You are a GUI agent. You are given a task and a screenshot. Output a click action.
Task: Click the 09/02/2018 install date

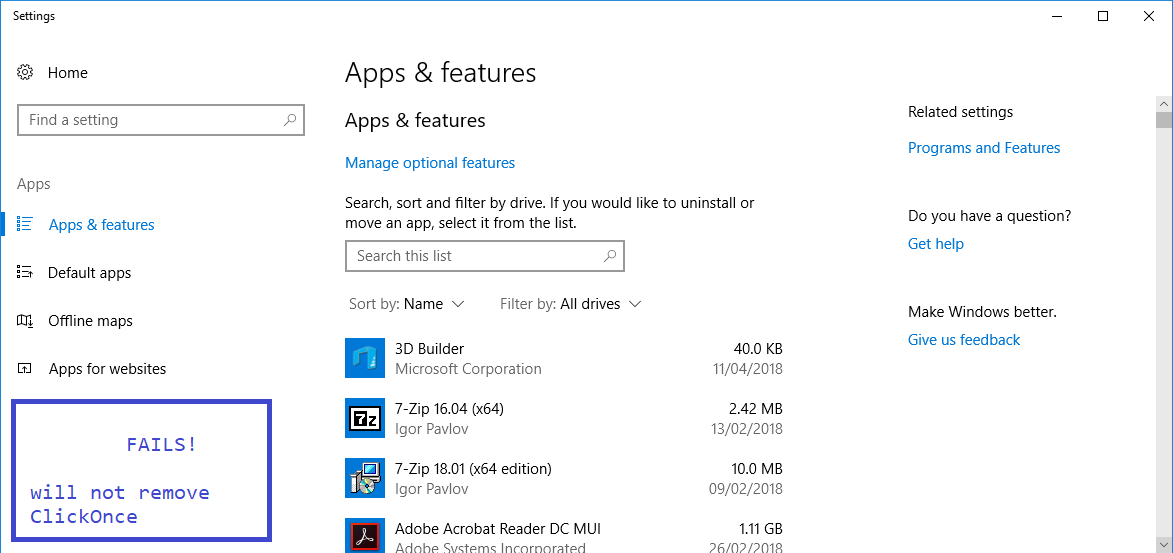tap(748, 489)
